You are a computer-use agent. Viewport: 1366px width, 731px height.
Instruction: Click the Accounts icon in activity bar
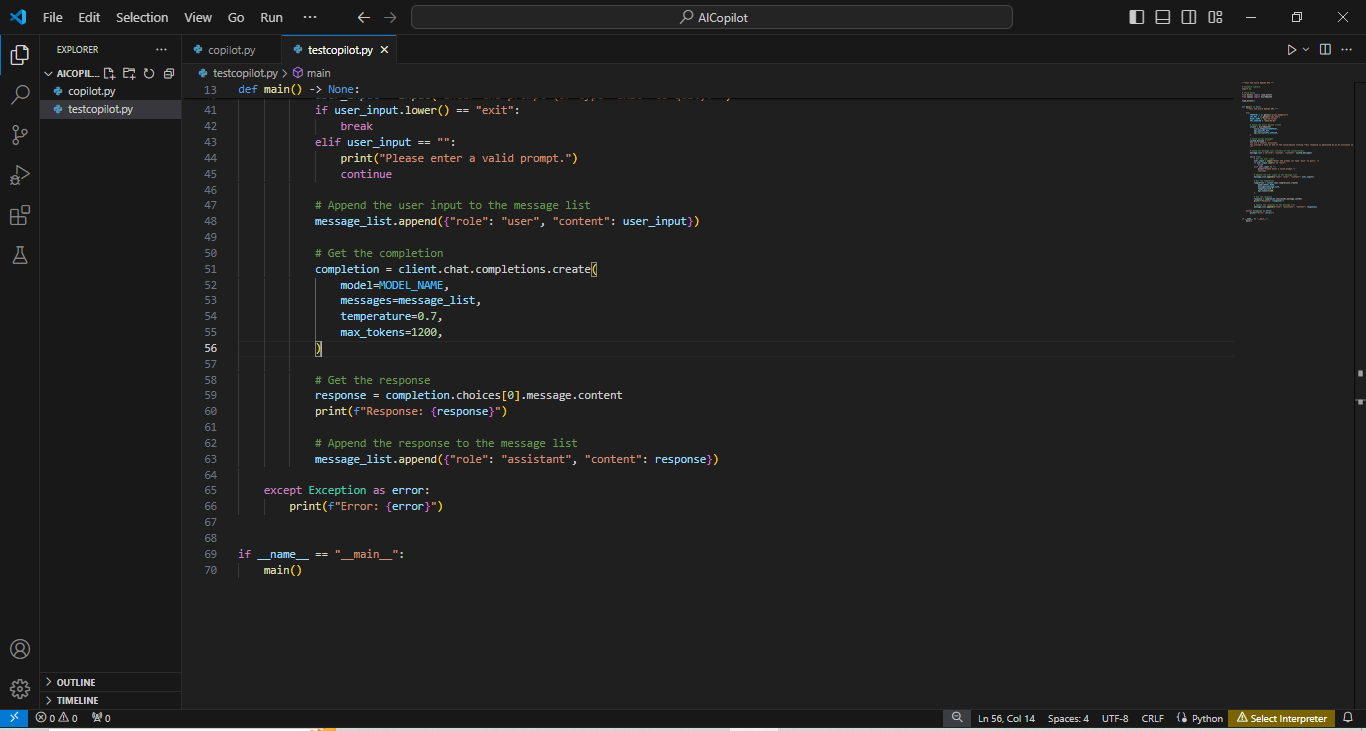(x=20, y=649)
